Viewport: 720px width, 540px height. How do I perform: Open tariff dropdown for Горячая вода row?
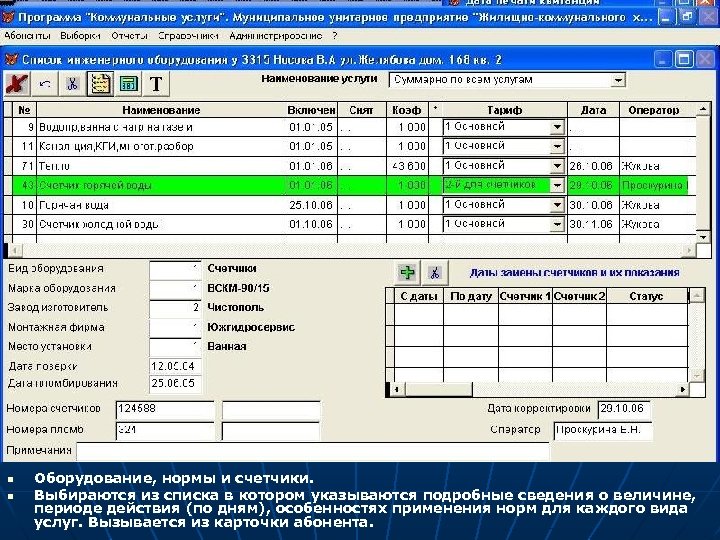(557, 205)
